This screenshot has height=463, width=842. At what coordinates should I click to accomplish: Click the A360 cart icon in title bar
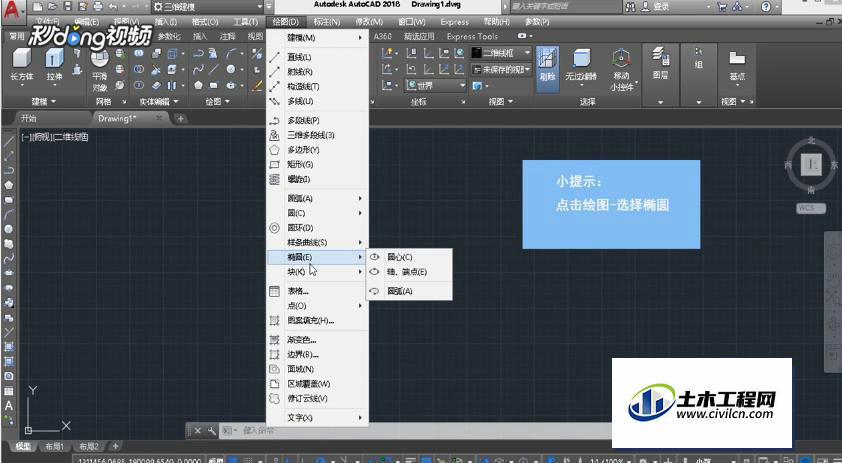click(x=722, y=7)
